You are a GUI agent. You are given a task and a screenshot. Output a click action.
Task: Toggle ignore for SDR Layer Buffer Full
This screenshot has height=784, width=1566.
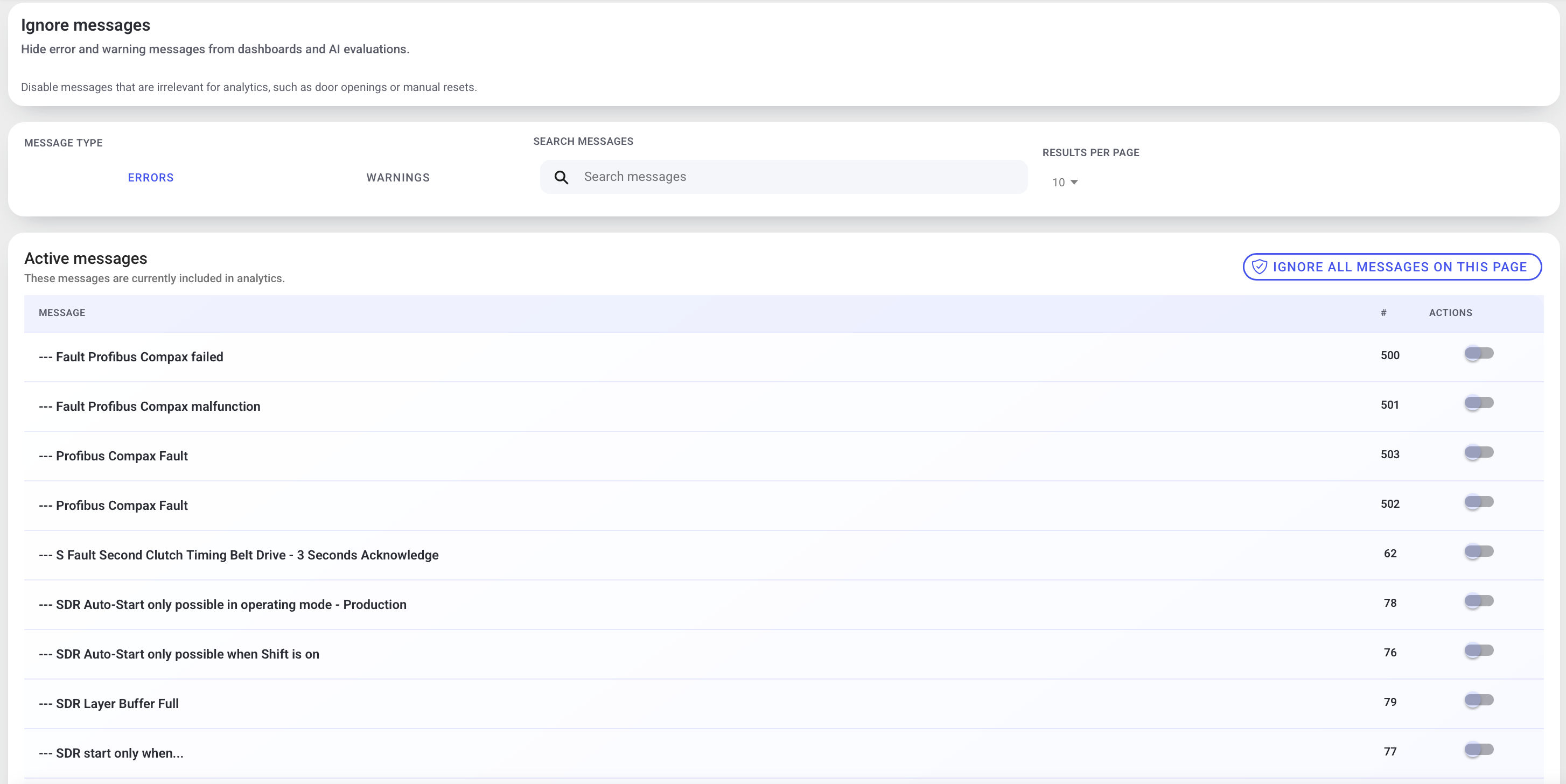point(1478,700)
